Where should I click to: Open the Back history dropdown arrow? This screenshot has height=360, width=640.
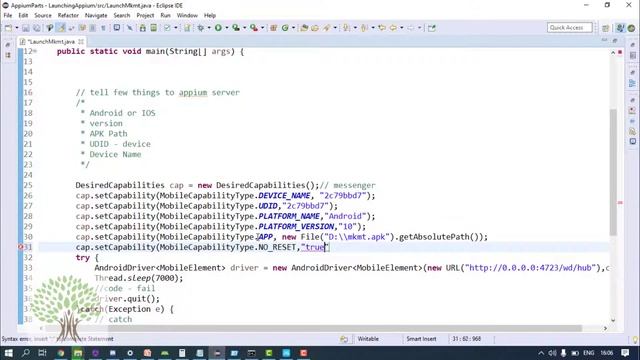(402, 28)
